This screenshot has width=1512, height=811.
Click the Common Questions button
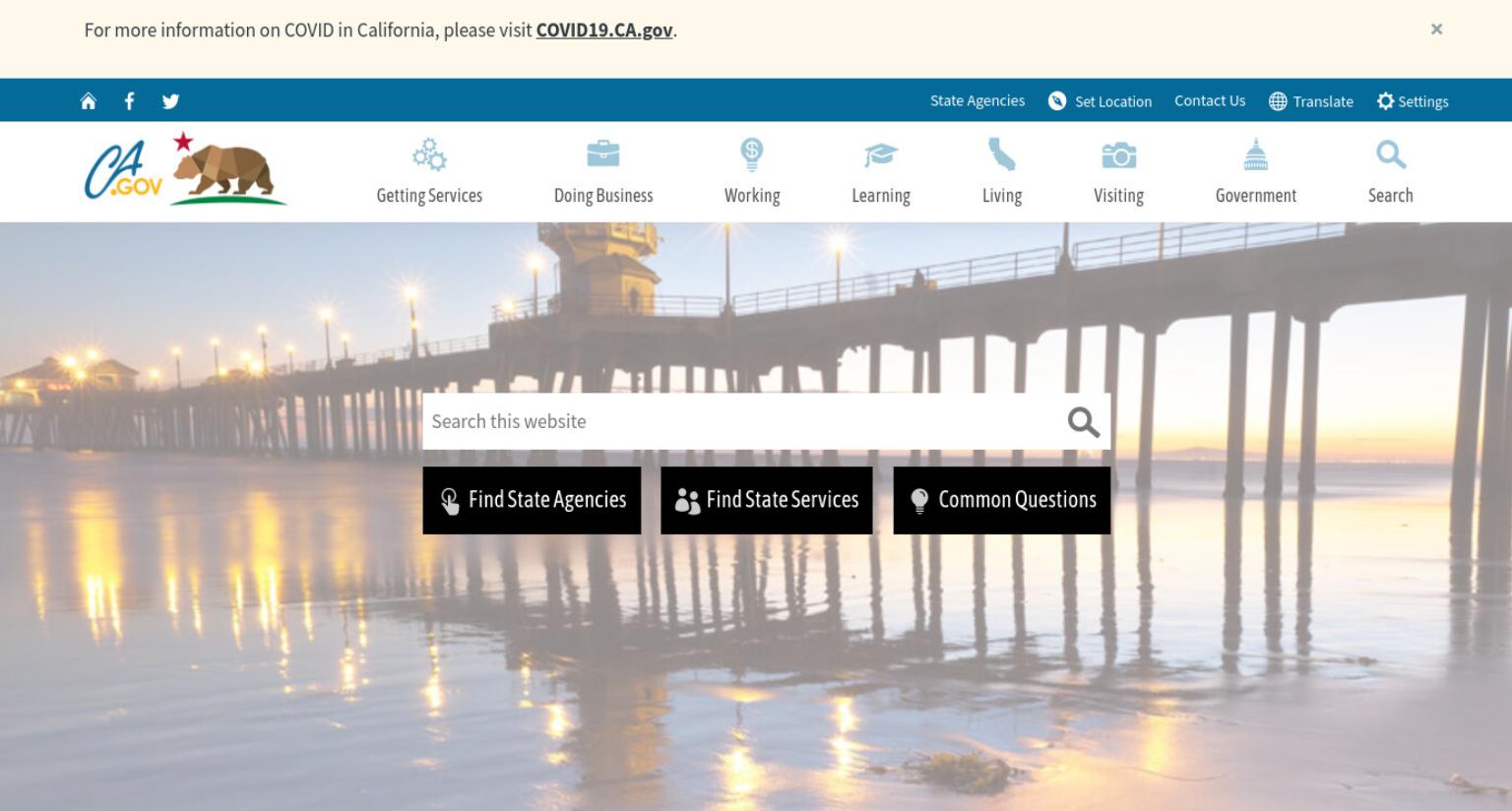click(x=1002, y=500)
